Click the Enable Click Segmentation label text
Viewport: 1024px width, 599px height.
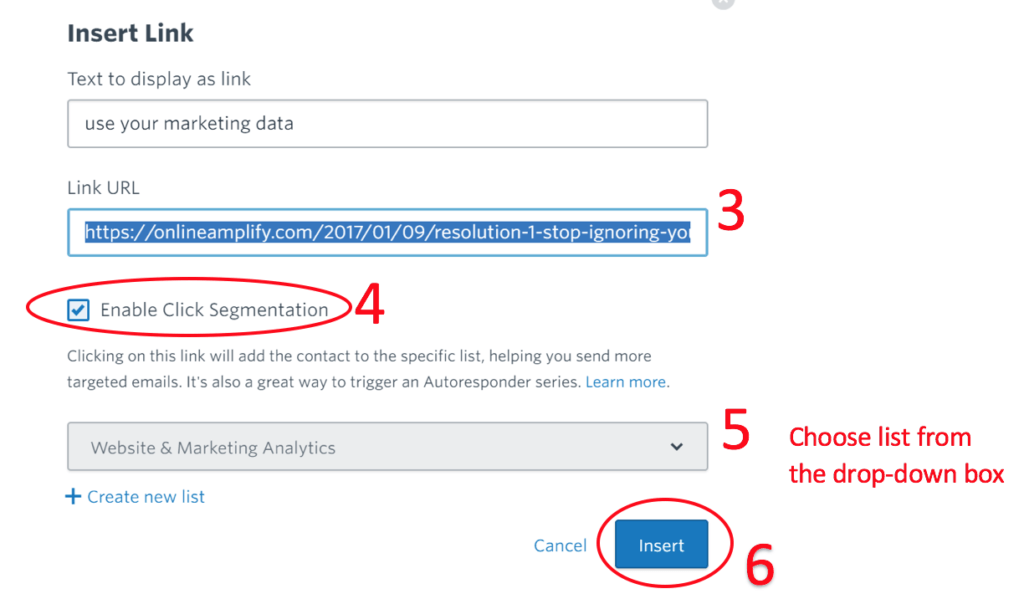[214, 310]
